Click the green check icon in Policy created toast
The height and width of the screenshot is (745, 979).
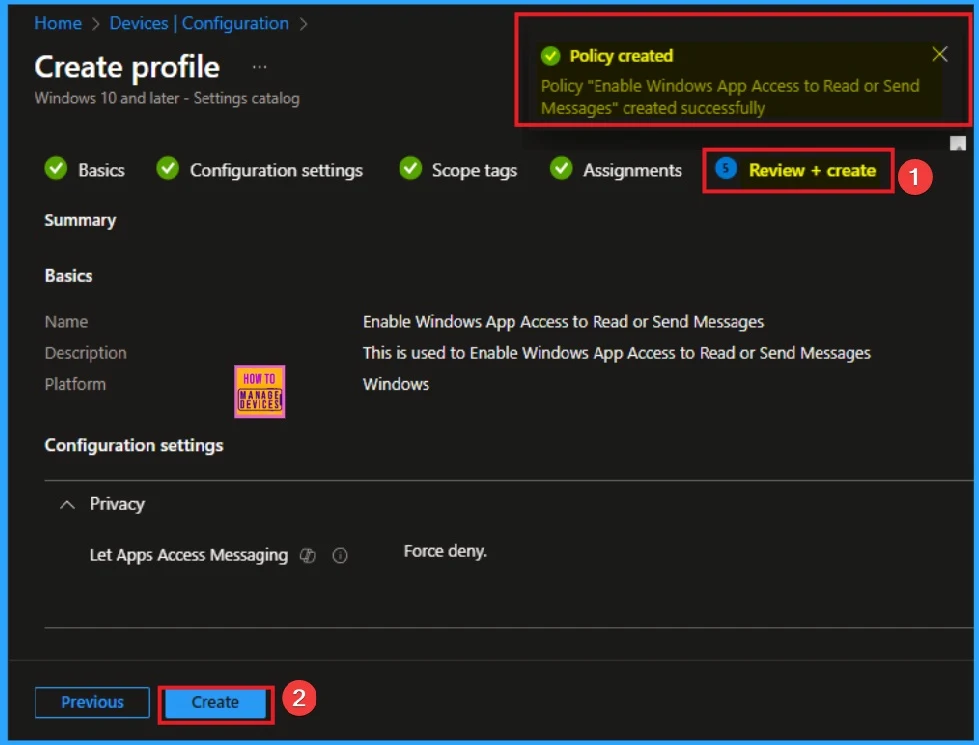(549, 56)
